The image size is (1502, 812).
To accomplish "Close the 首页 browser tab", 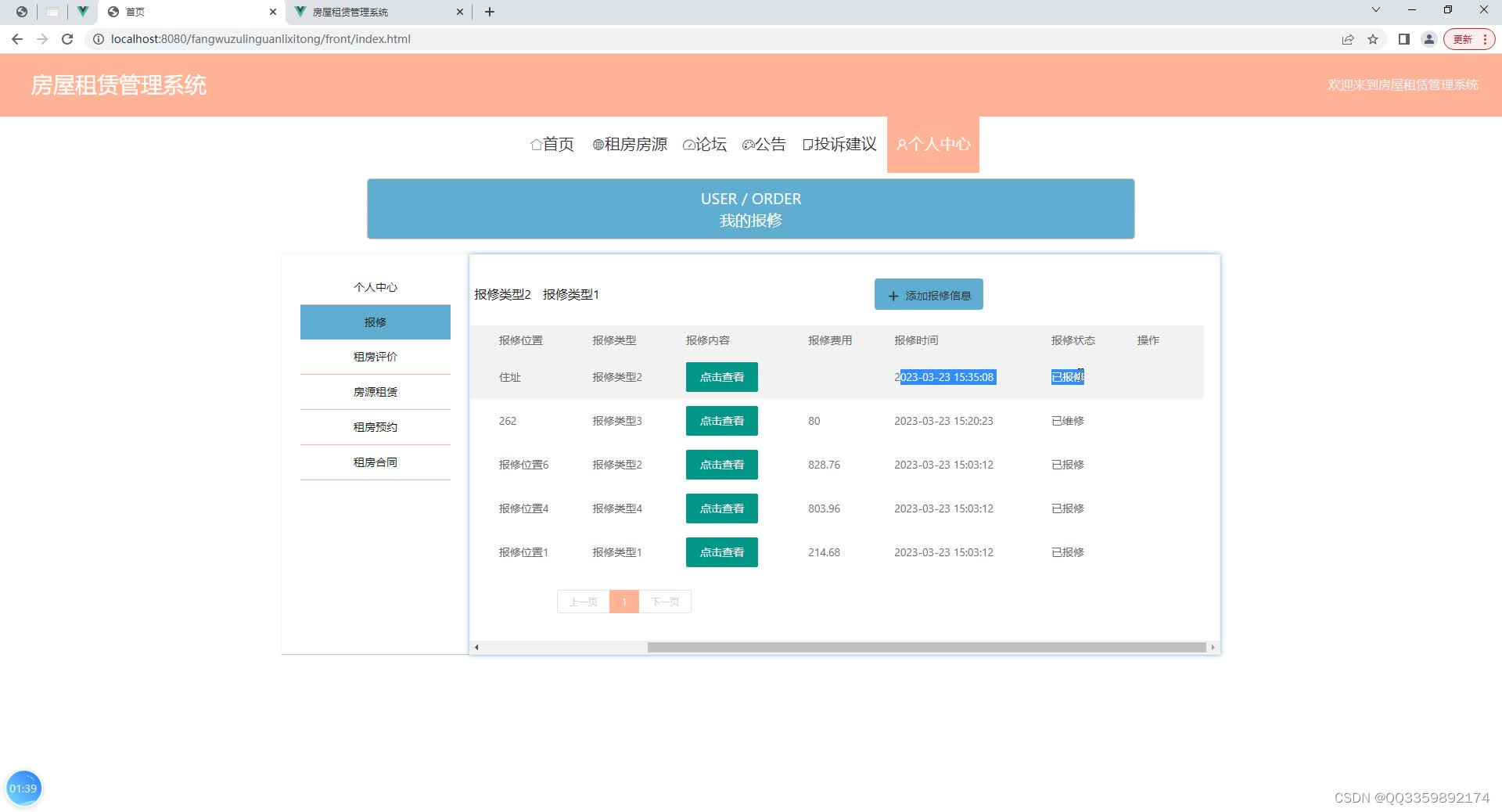I will pyautogui.click(x=273, y=12).
